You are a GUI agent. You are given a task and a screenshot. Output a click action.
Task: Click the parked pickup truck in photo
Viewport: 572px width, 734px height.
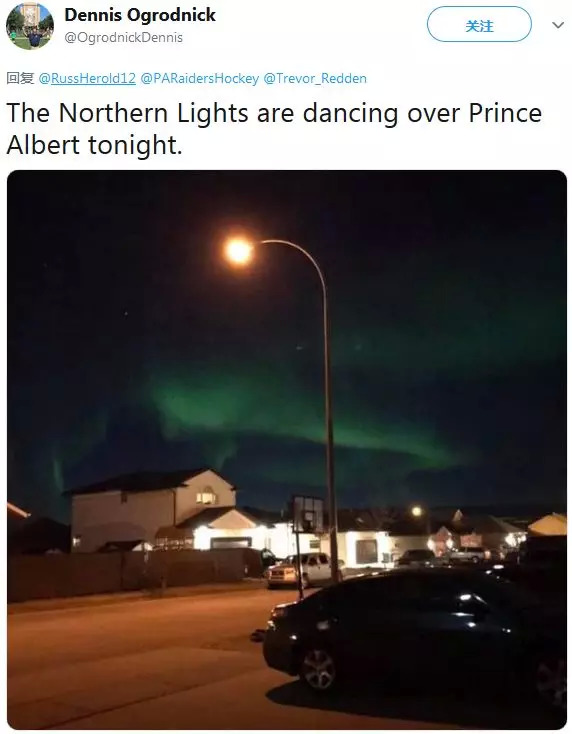click(300, 569)
